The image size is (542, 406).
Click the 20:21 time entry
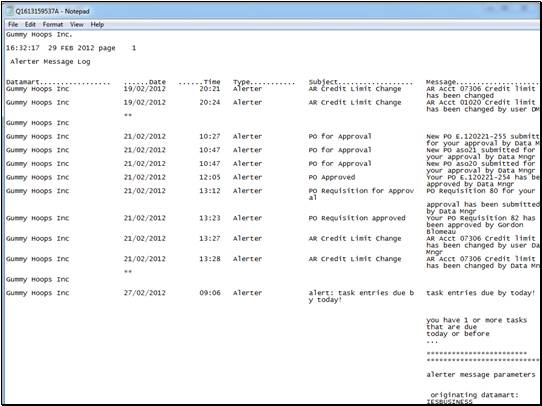click(x=210, y=89)
